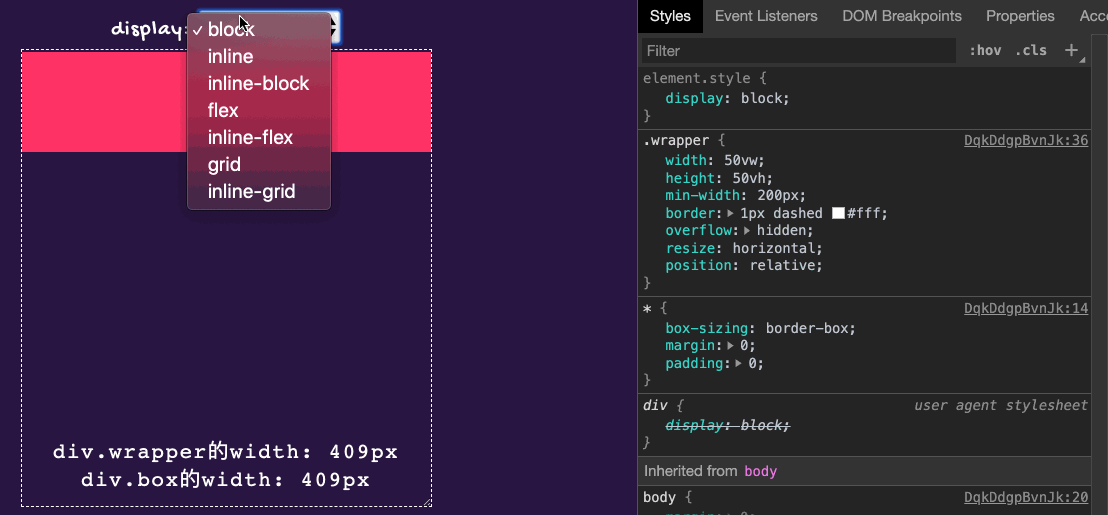Screen dimensions: 1108x515
Task: Select inline-flex from the dropdown list
Action: (x=250, y=138)
